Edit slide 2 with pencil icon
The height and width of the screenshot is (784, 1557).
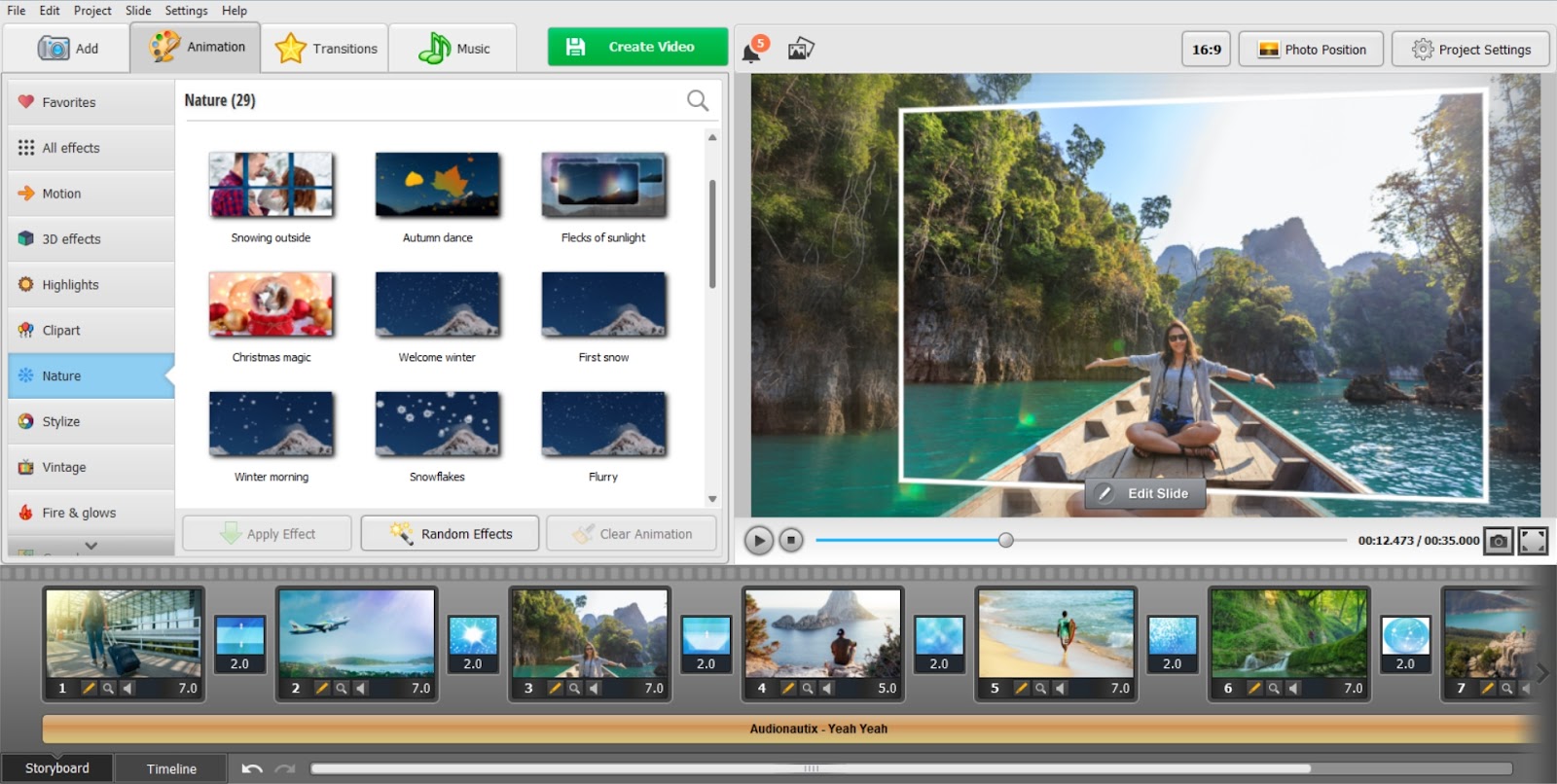coord(322,688)
